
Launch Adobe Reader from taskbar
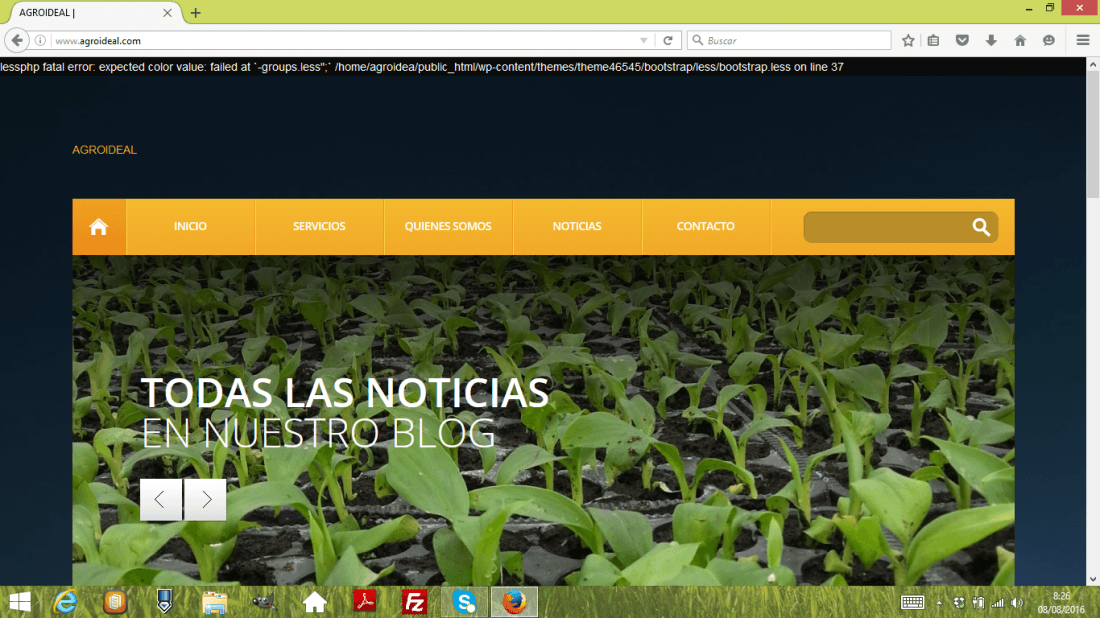click(x=365, y=602)
